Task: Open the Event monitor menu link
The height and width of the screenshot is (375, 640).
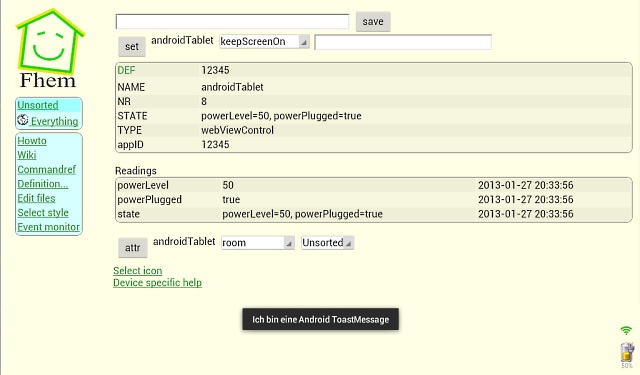Action: tap(49, 227)
